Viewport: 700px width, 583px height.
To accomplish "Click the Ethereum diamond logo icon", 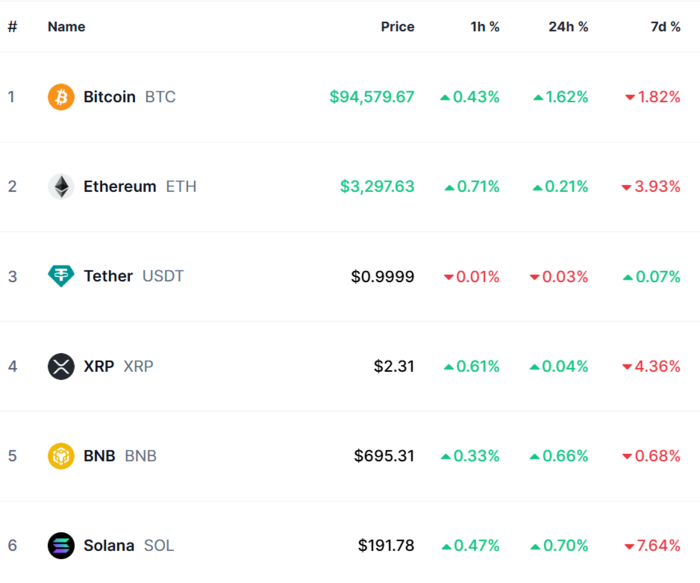I will 61,187.
